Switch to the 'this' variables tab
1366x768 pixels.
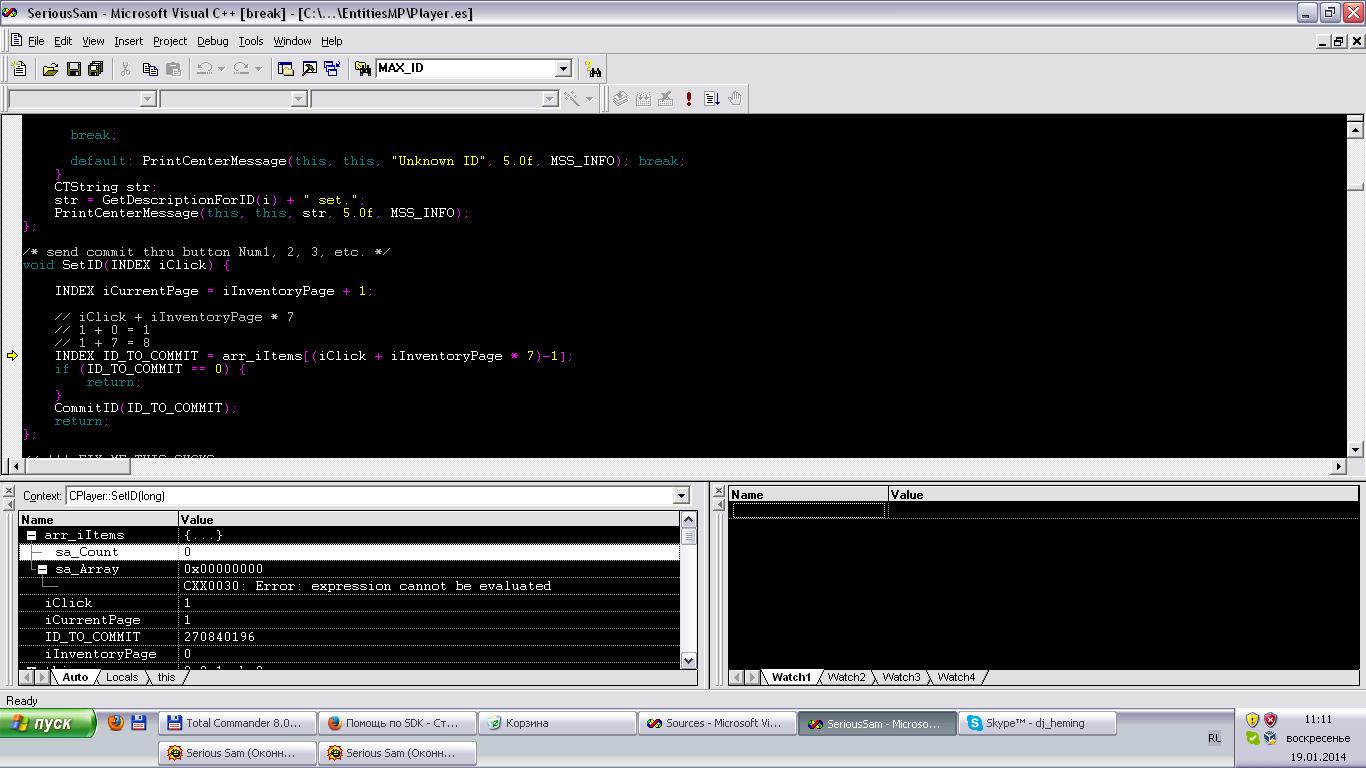[x=166, y=677]
